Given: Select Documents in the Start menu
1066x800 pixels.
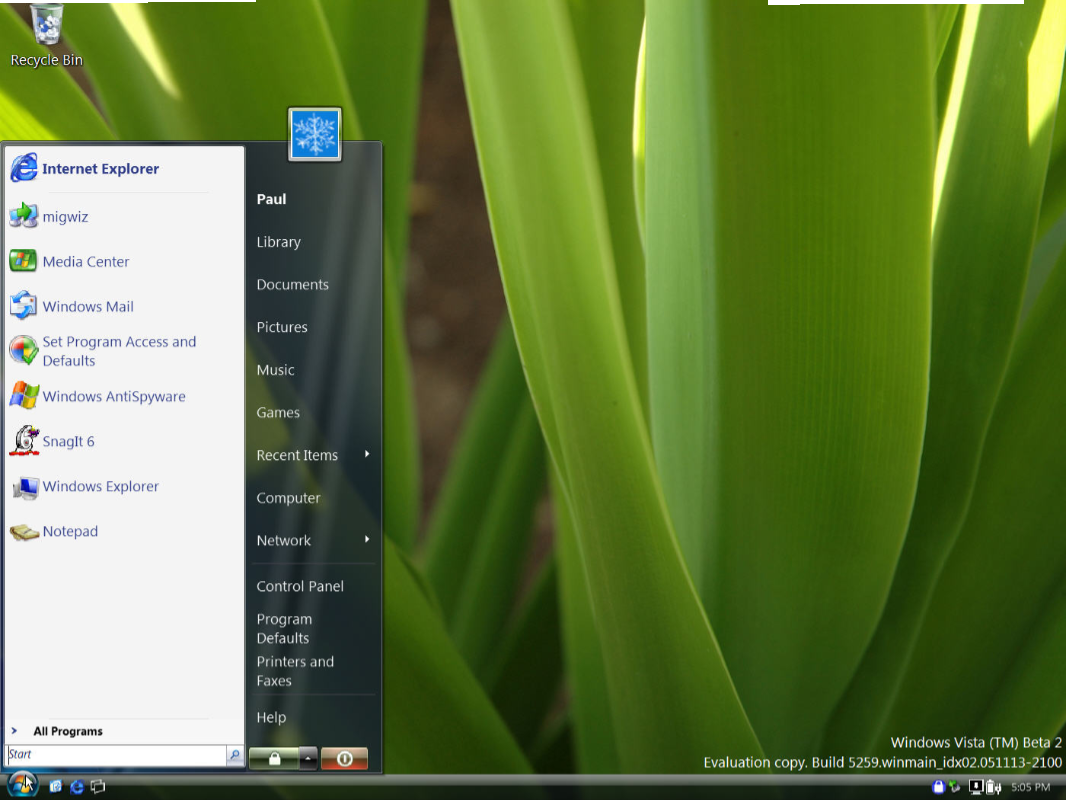Looking at the screenshot, I should [x=292, y=285].
